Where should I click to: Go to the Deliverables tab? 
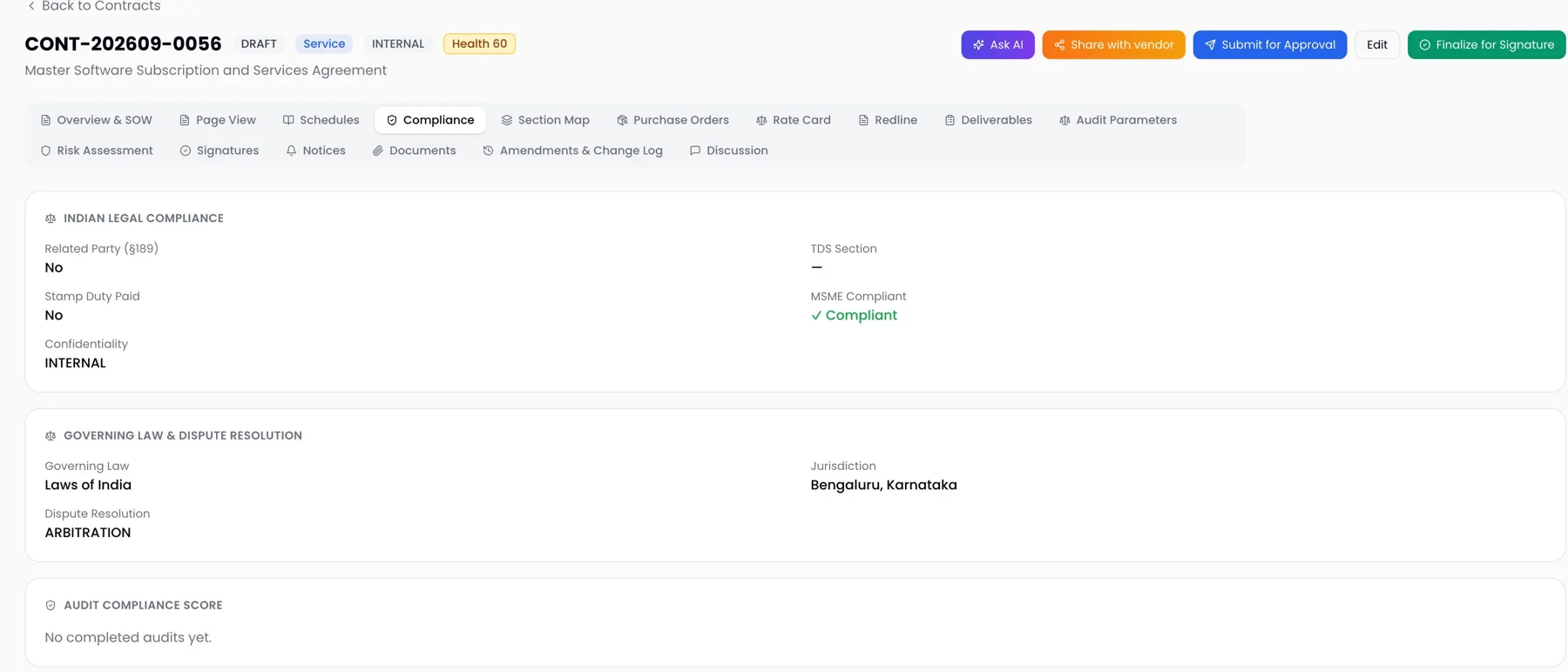(x=988, y=120)
